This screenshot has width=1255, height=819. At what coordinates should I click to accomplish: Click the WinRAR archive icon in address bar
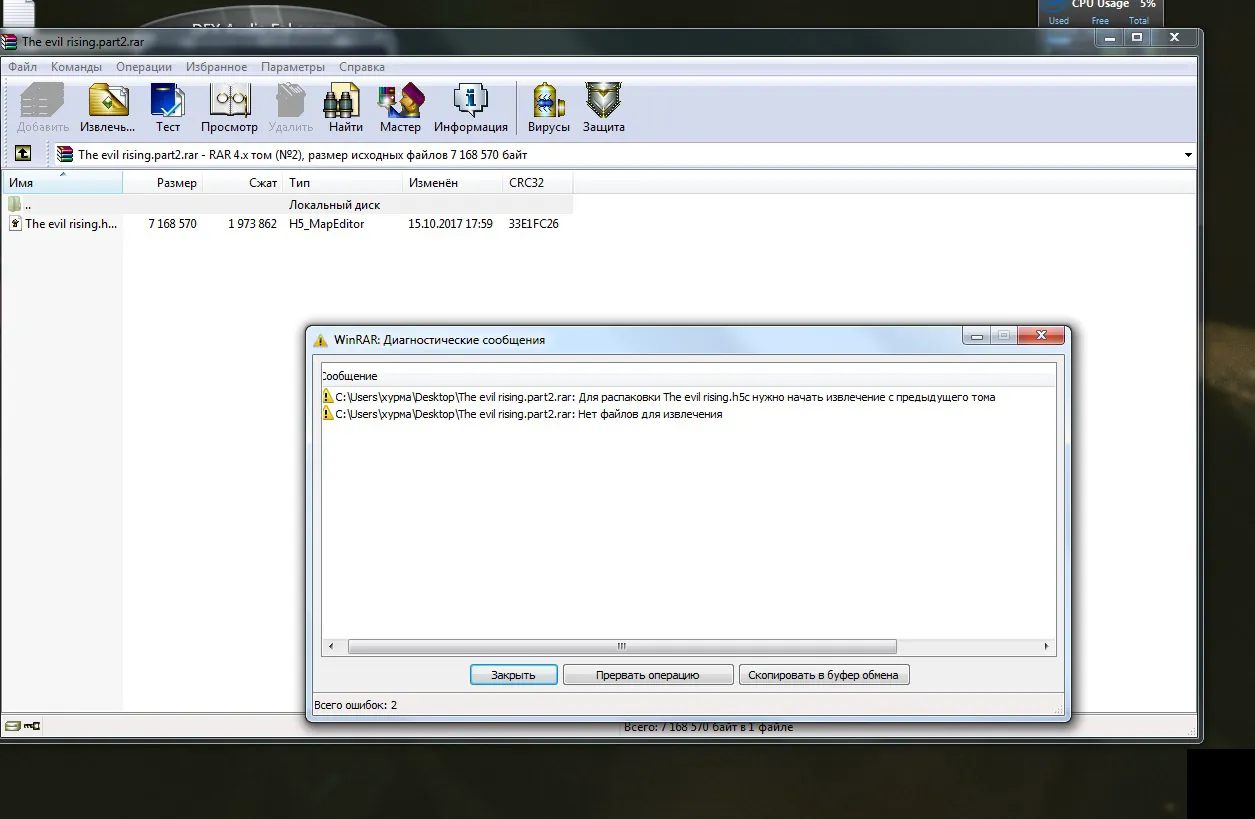(x=65, y=155)
